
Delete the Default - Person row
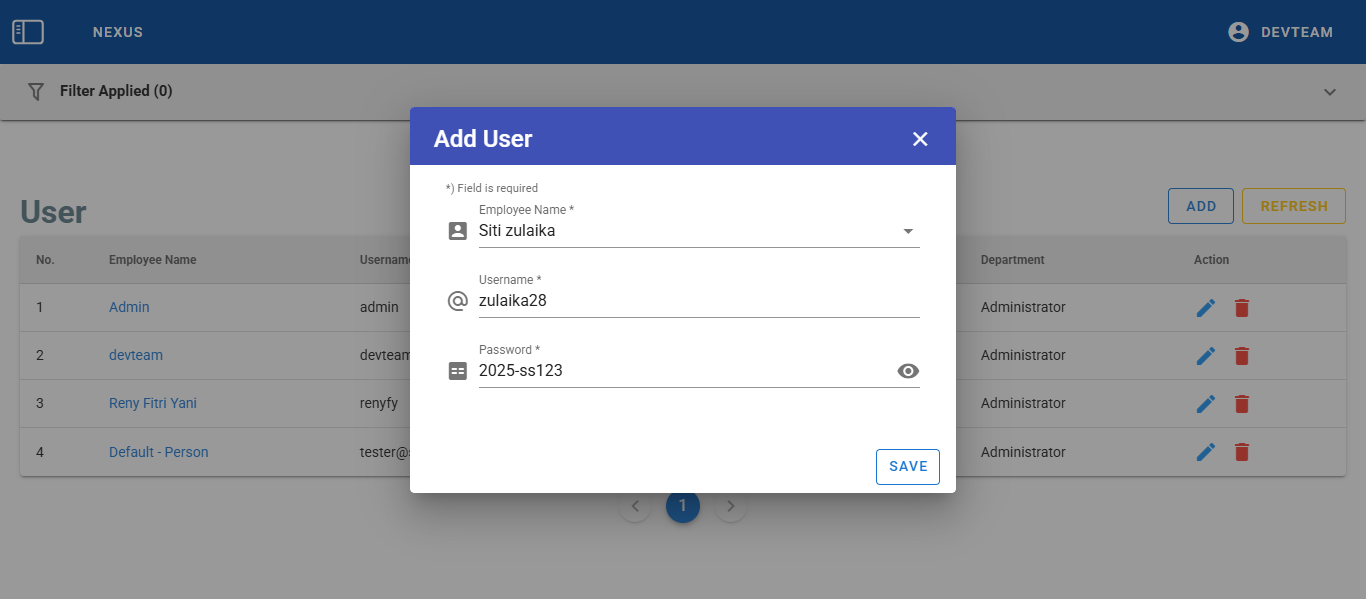coord(1242,452)
